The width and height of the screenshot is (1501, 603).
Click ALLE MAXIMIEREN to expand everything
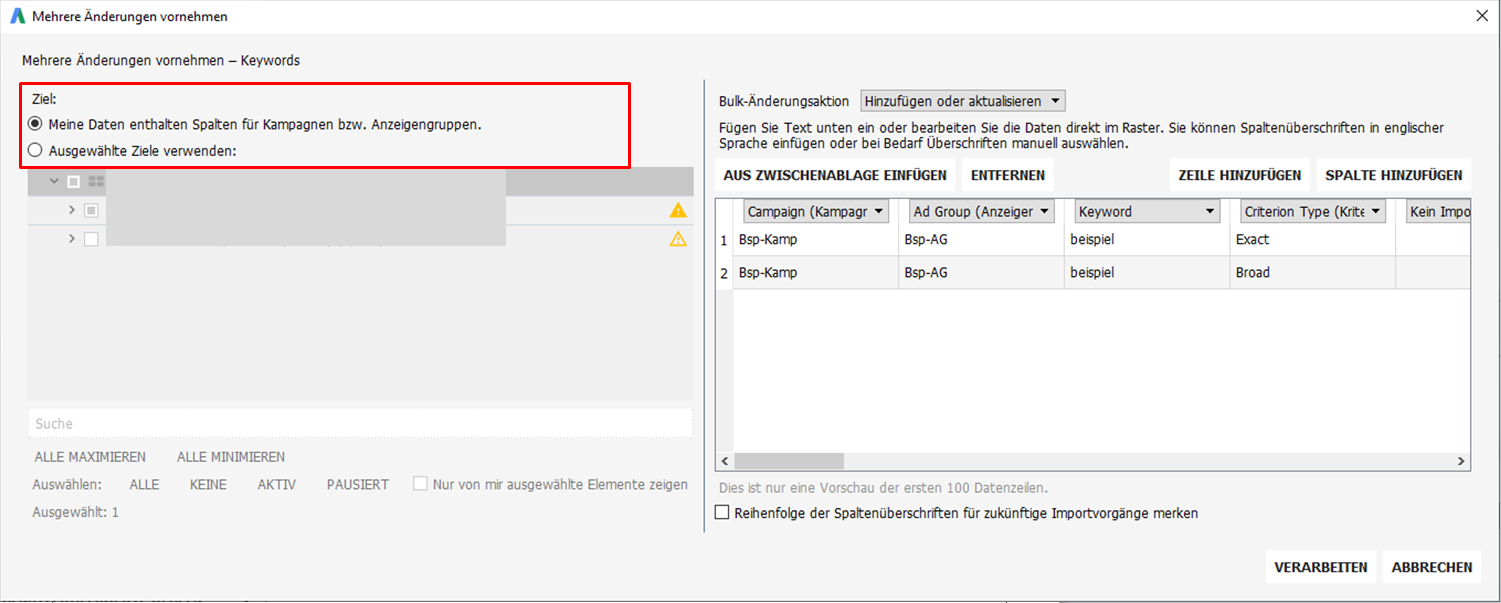pyautogui.click(x=90, y=456)
